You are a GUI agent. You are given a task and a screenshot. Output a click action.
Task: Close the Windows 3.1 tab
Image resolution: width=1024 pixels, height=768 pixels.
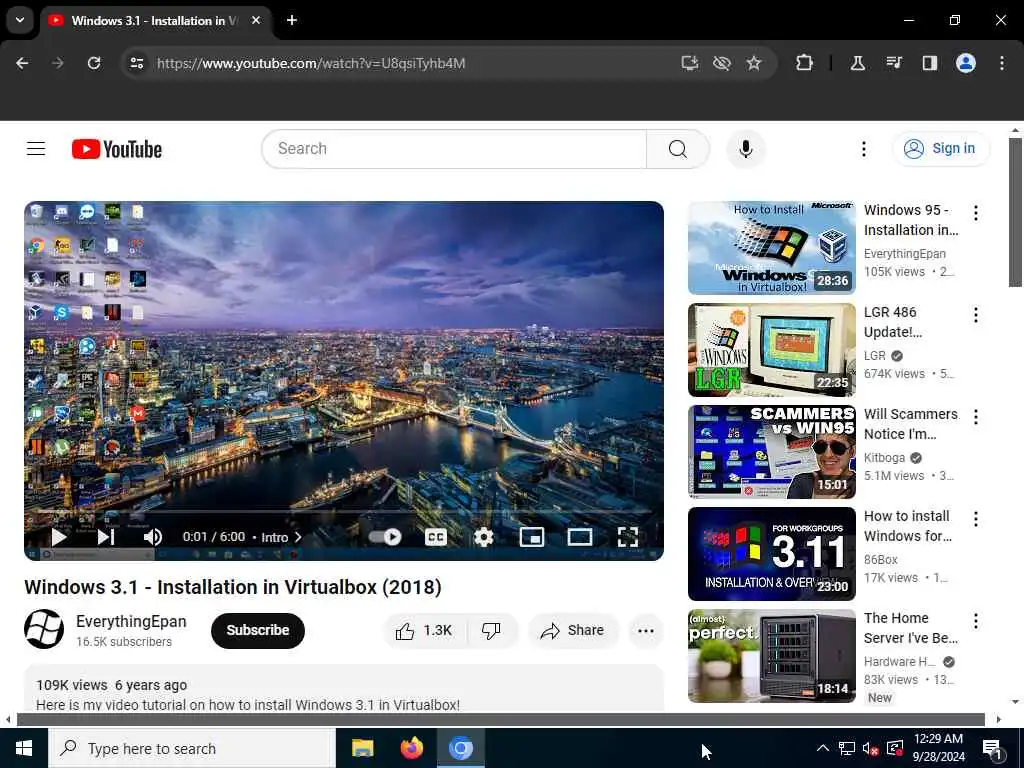tap(256, 20)
